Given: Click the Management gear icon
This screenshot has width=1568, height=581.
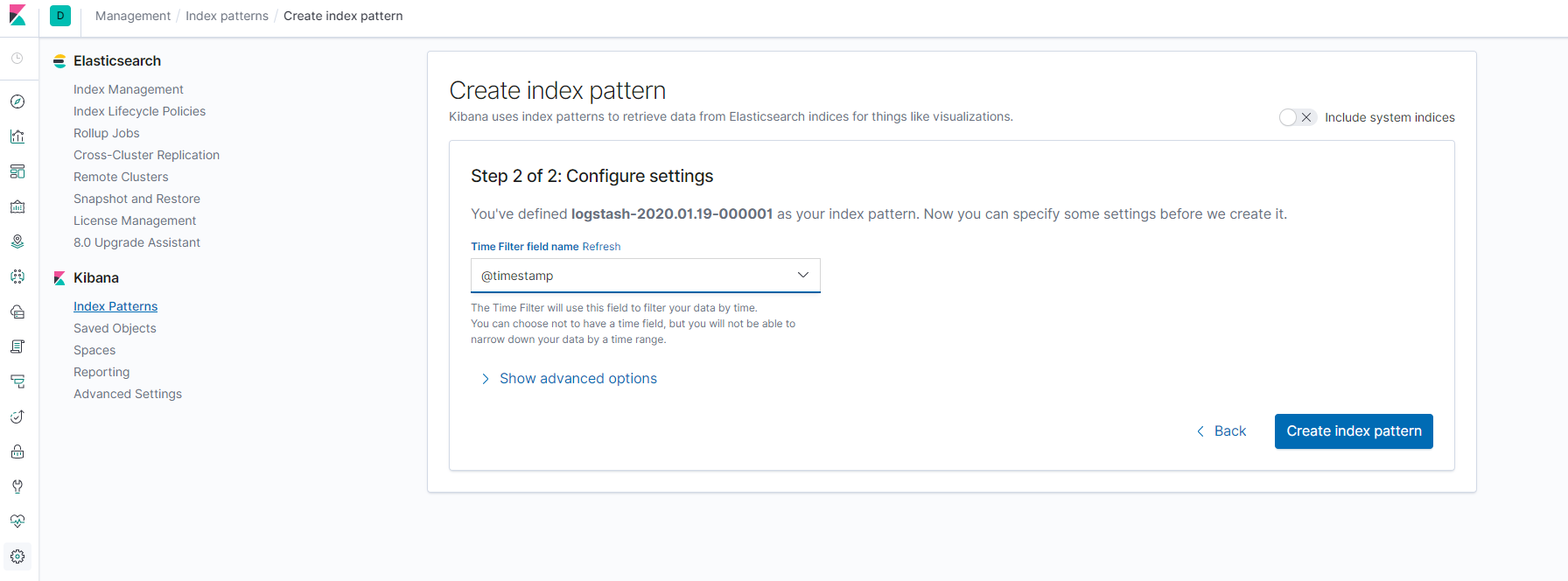Looking at the screenshot, I should pyautogui.click(x=17, y=556).
